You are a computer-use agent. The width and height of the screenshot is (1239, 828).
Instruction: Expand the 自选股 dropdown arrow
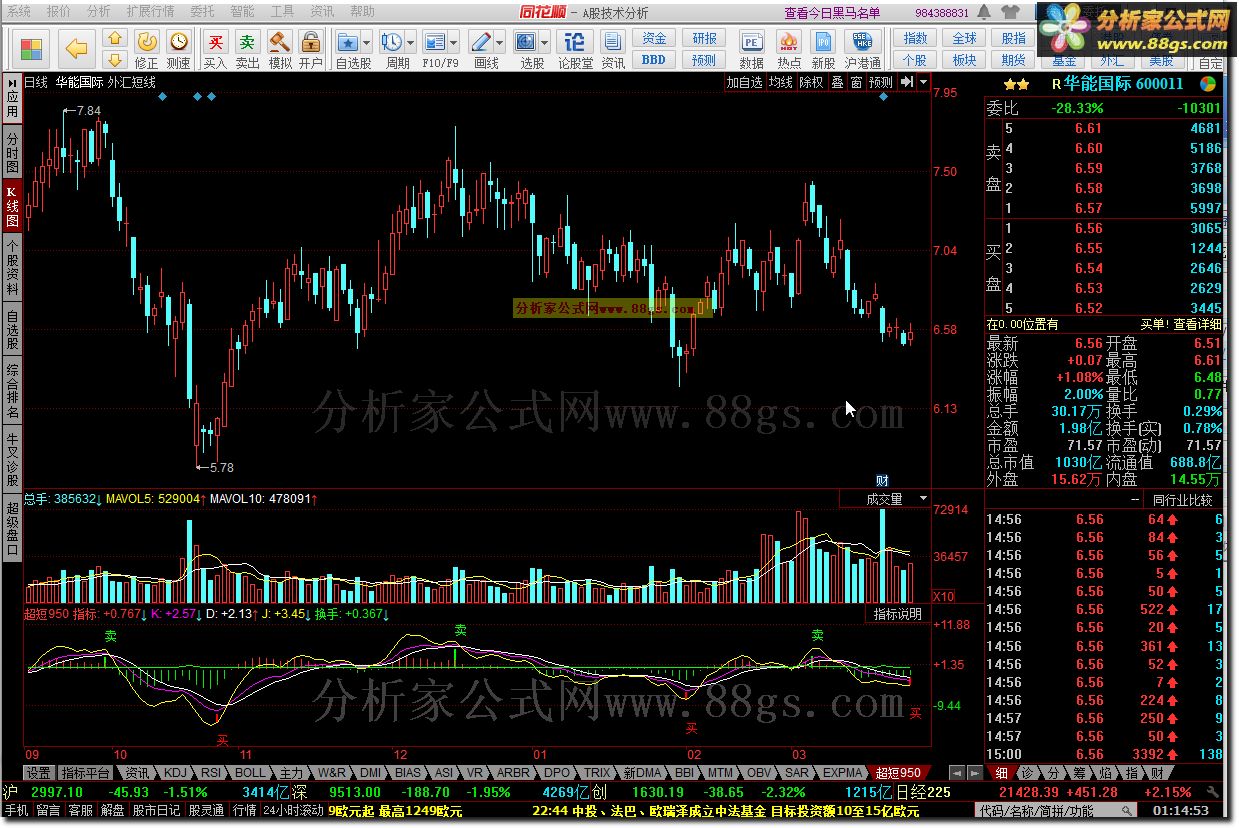coord(366,43)
